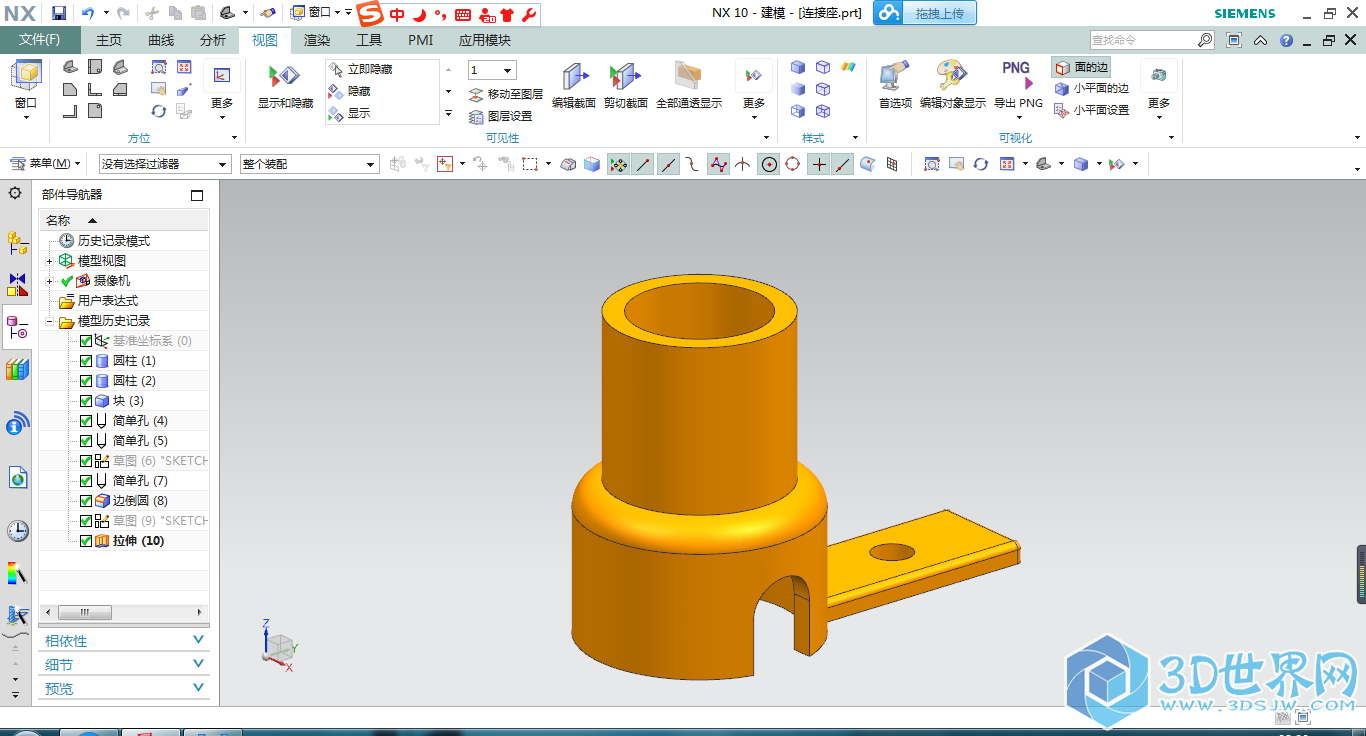Open the Constraint Navigator sidebar icon
1366x736 pixels.
(x=17, y=285)
